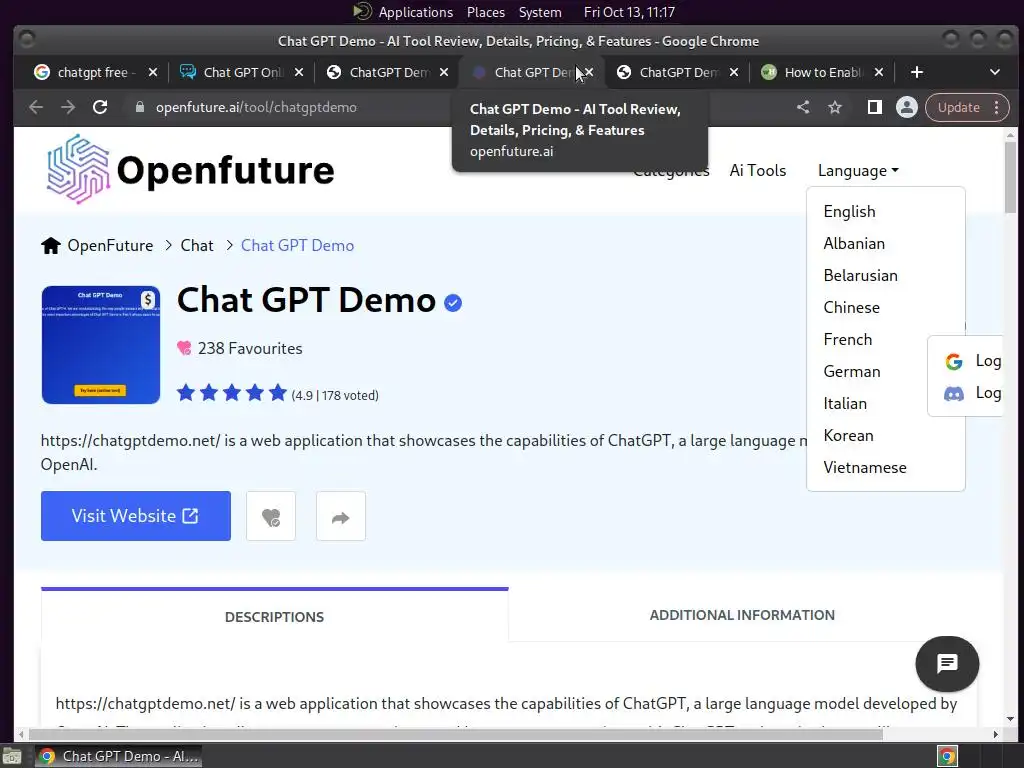Close the 'chatgpt free' tab
This screenshot has height=768, width=1024.
tap(153, 72)
